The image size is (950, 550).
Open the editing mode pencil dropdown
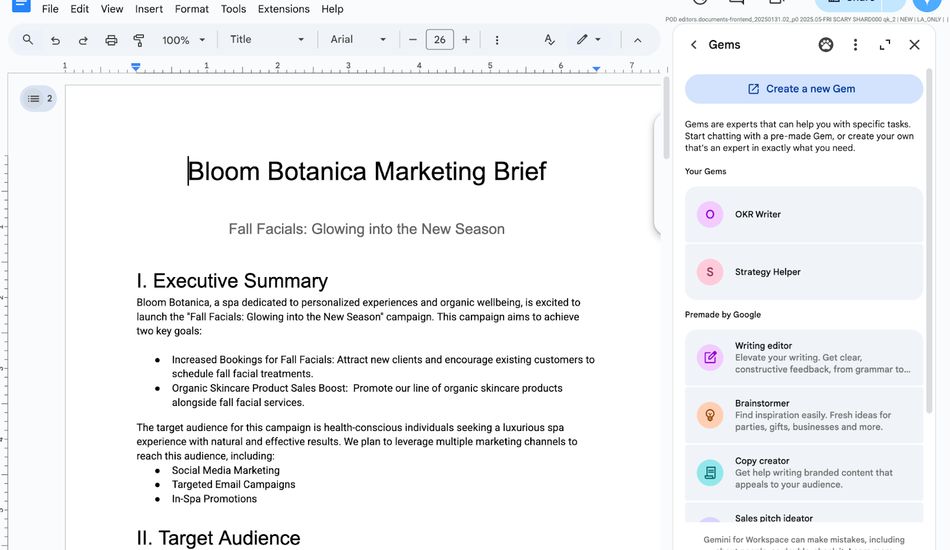(589, 40)
